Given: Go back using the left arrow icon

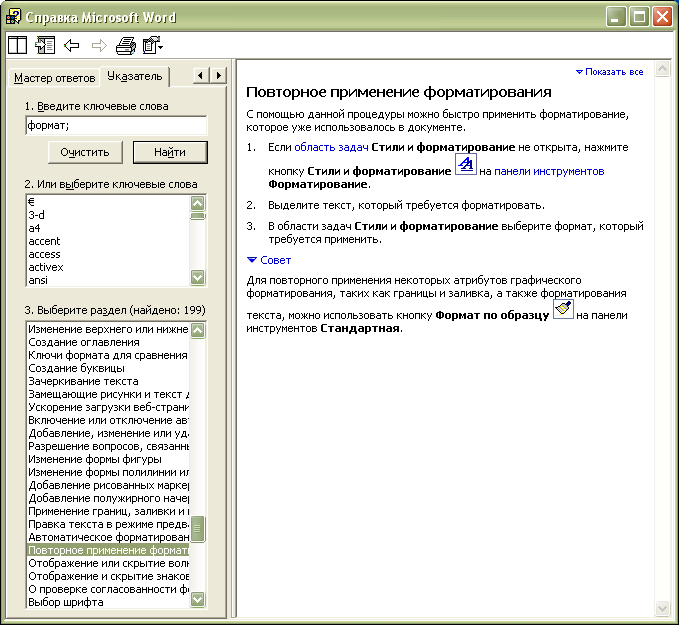Looking at the screenshot, I should 72,45.
